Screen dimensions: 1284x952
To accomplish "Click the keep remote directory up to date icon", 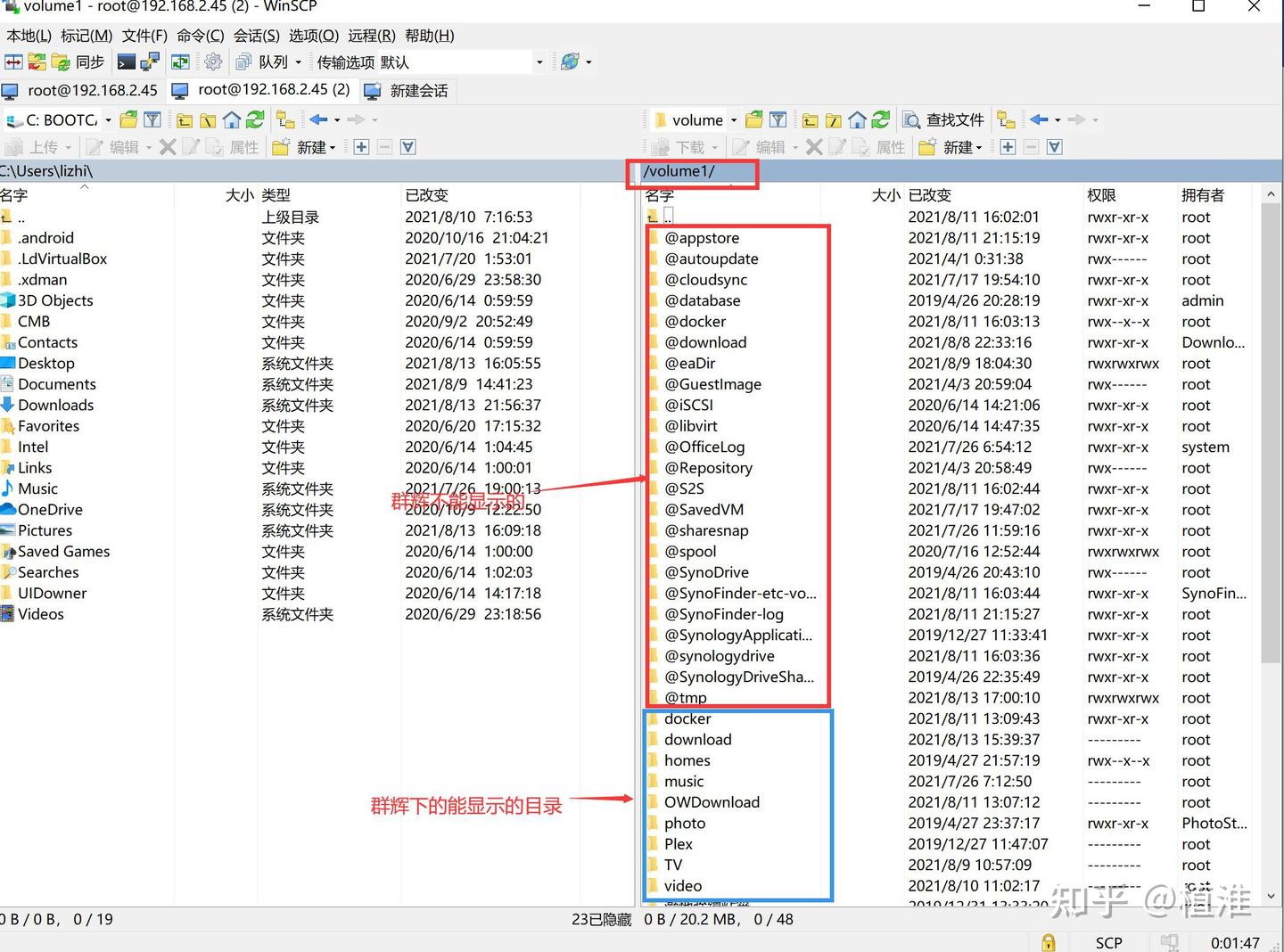I will [181, 62].
